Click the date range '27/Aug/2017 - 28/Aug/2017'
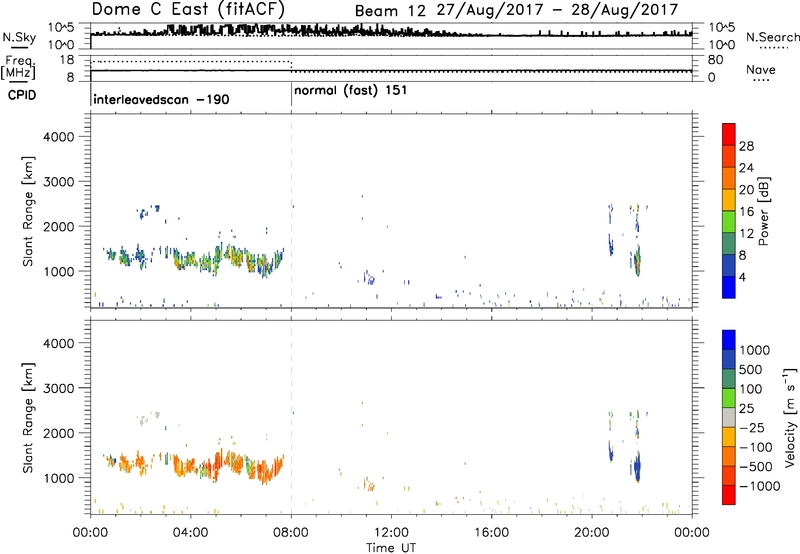 click(x=557, y=10)
